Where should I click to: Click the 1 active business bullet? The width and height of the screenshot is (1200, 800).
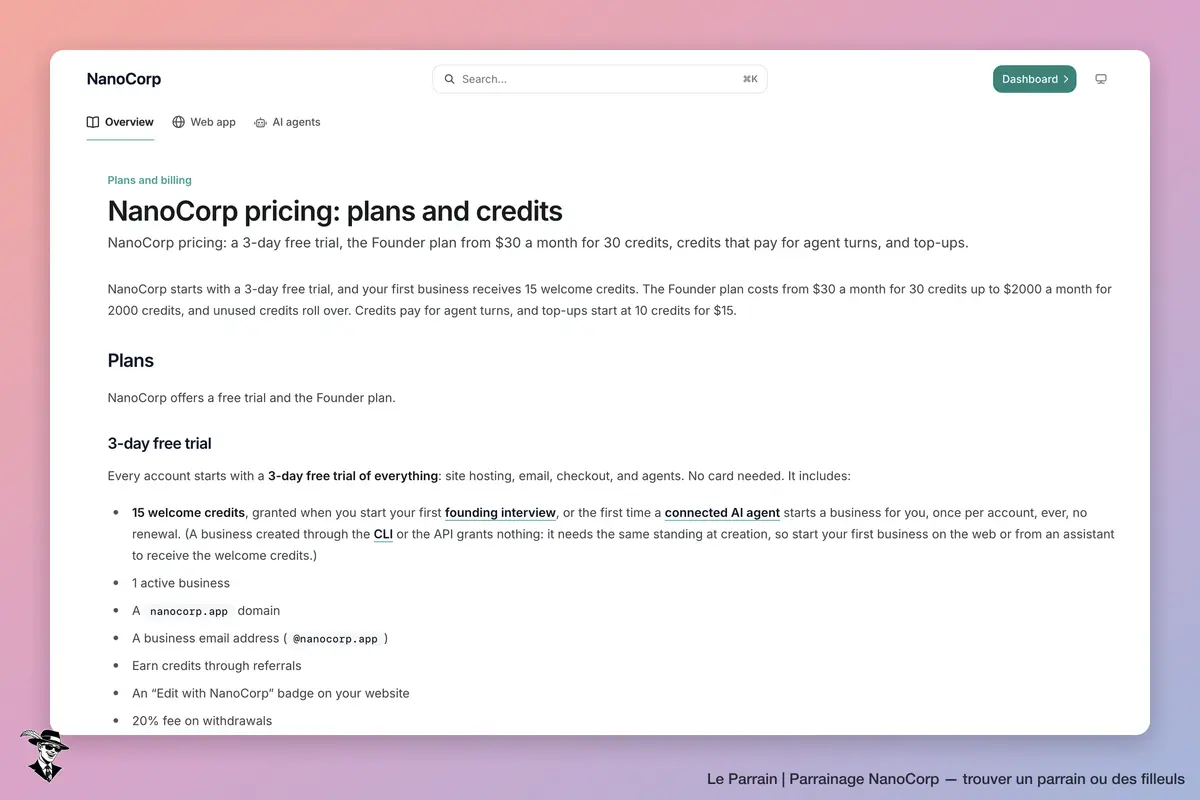(181, 583)
